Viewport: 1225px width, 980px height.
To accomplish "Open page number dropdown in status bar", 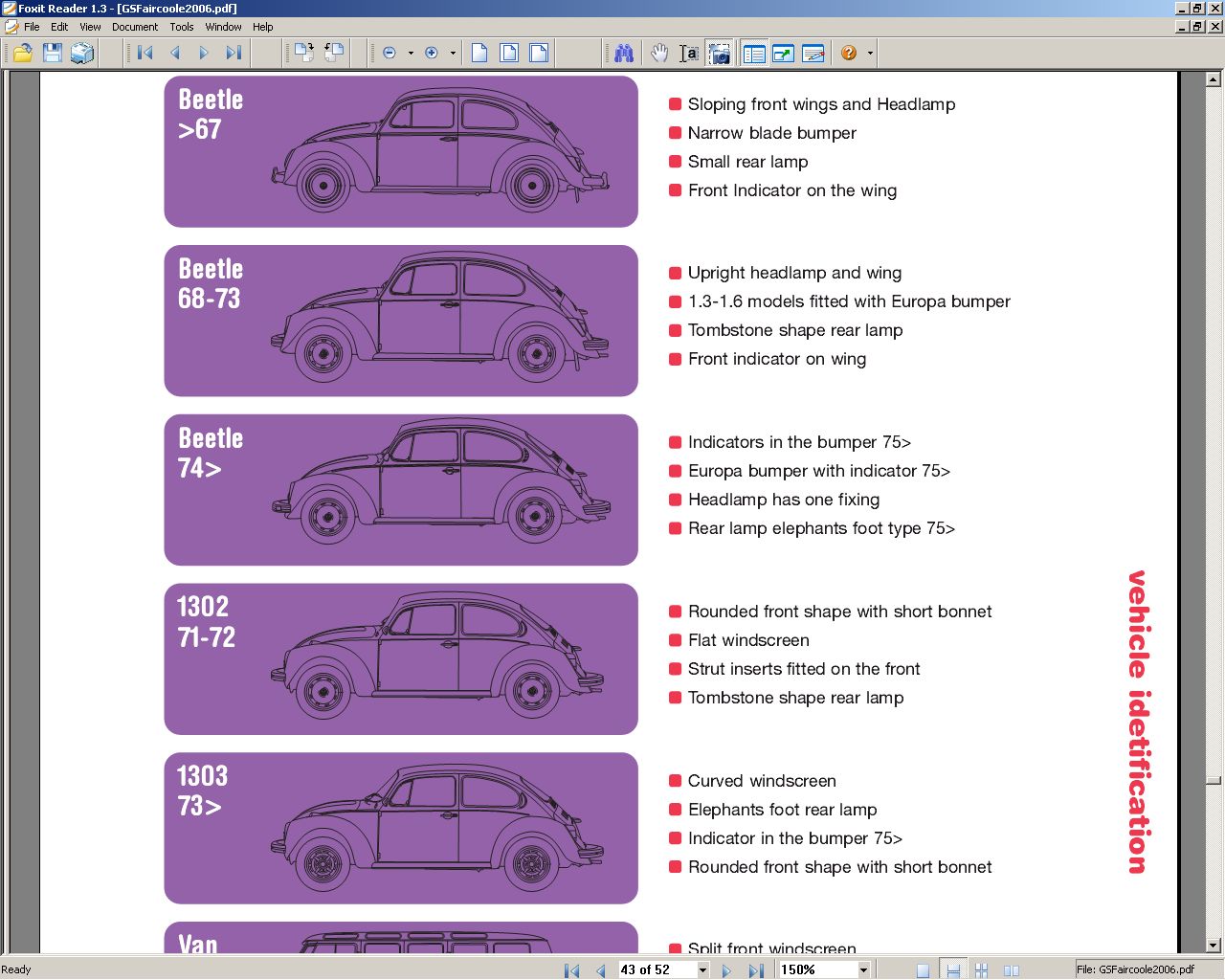I will 702,970.
